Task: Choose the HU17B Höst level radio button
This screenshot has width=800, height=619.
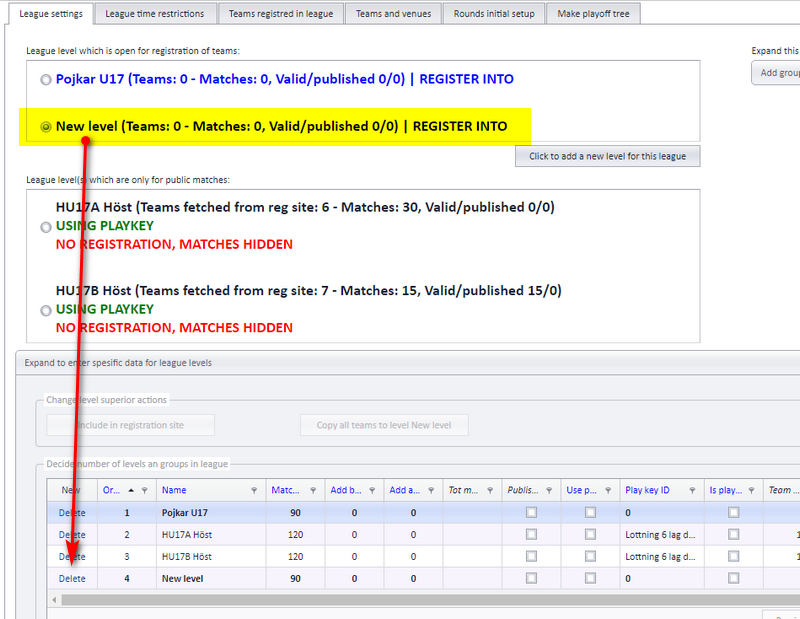Action: click(x=46, y=310)
